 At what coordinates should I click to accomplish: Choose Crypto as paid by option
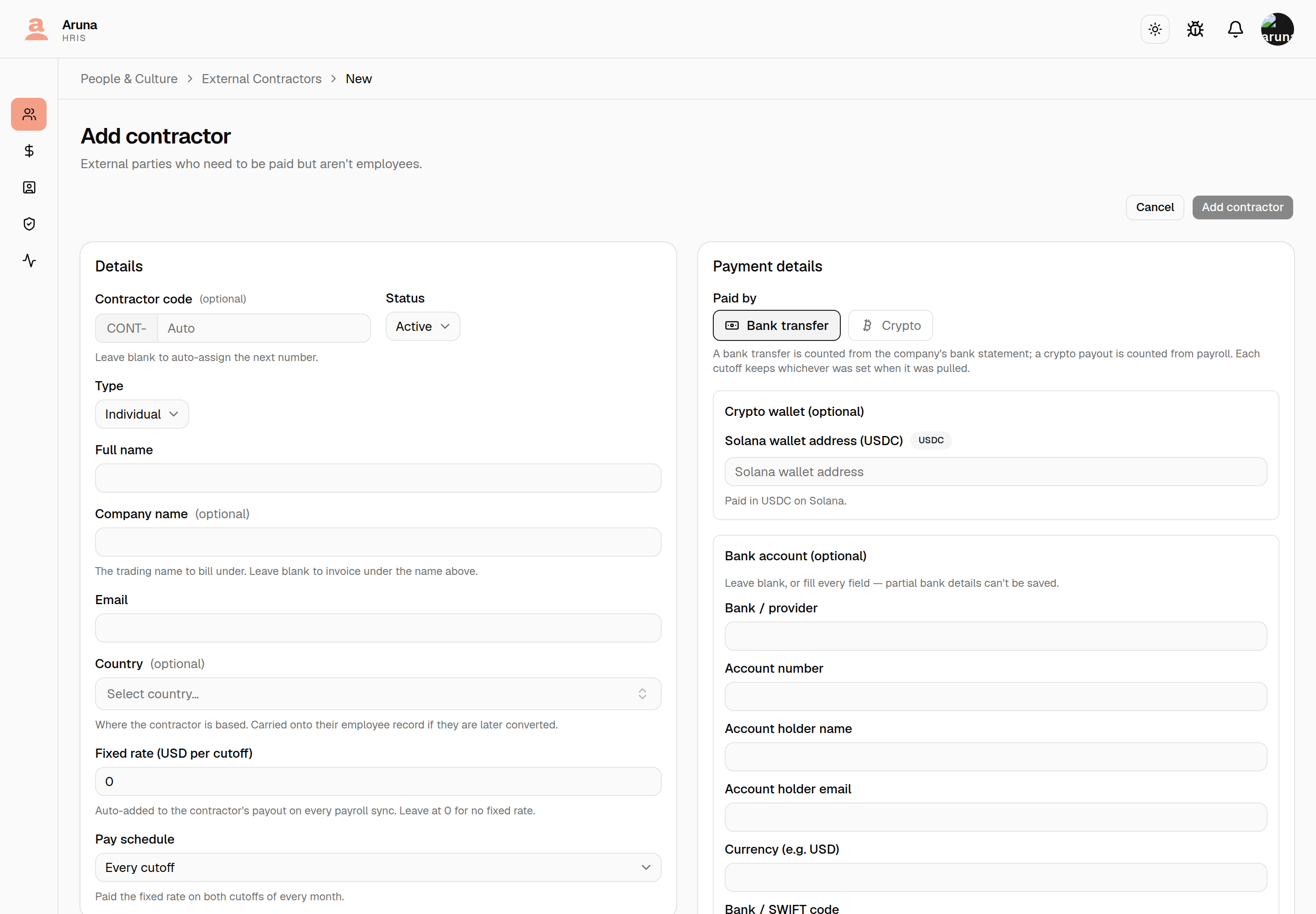coord(891,325)
